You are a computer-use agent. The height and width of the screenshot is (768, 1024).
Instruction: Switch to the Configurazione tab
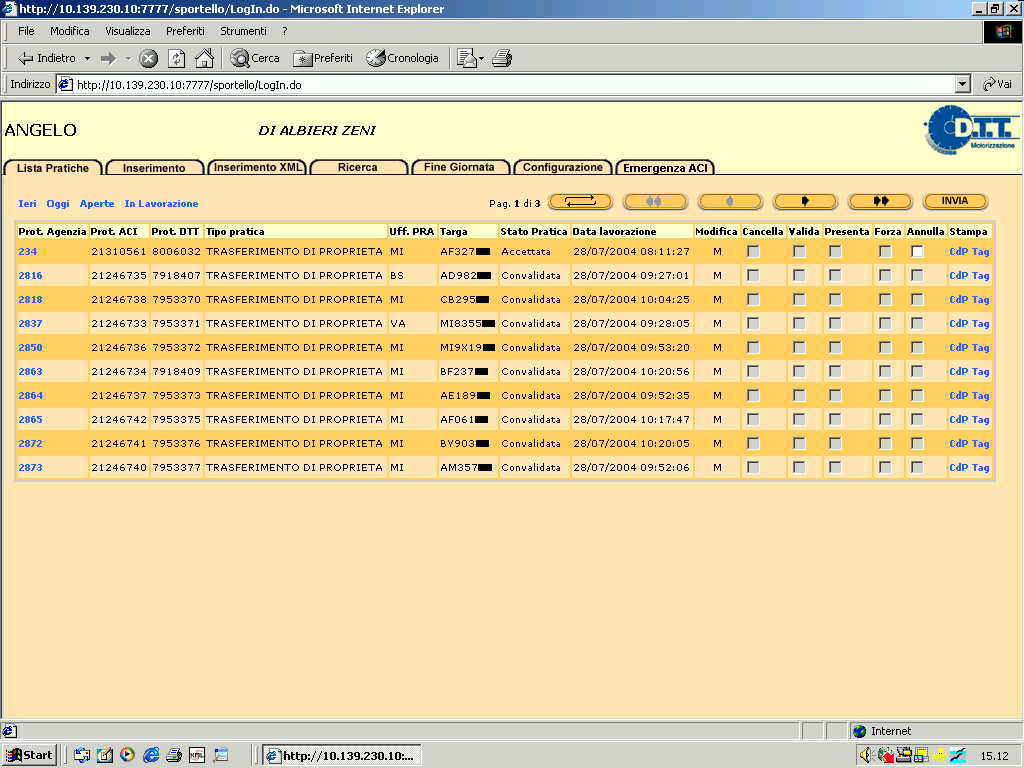[x=562, y=167]
